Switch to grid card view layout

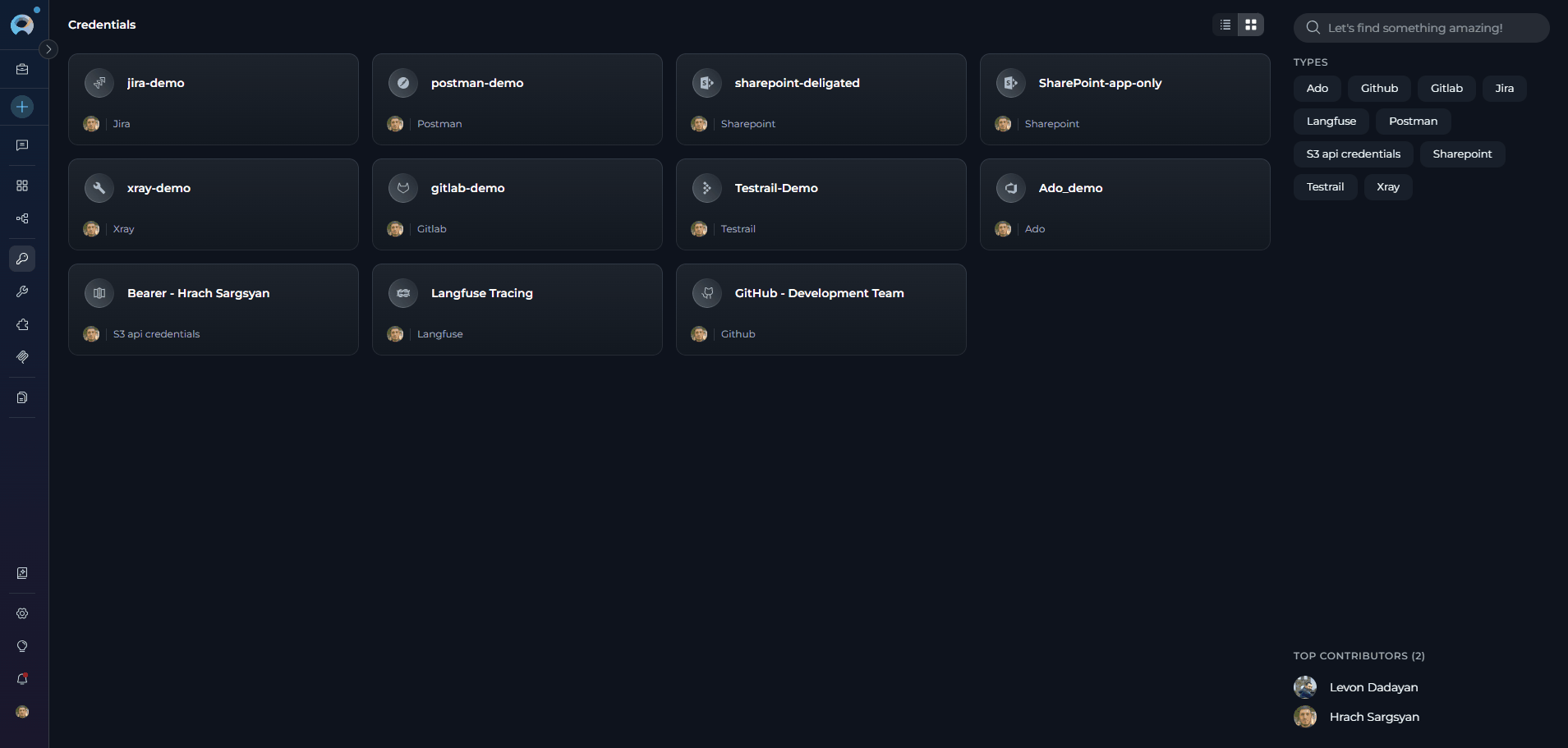(x=1251, y=25)
